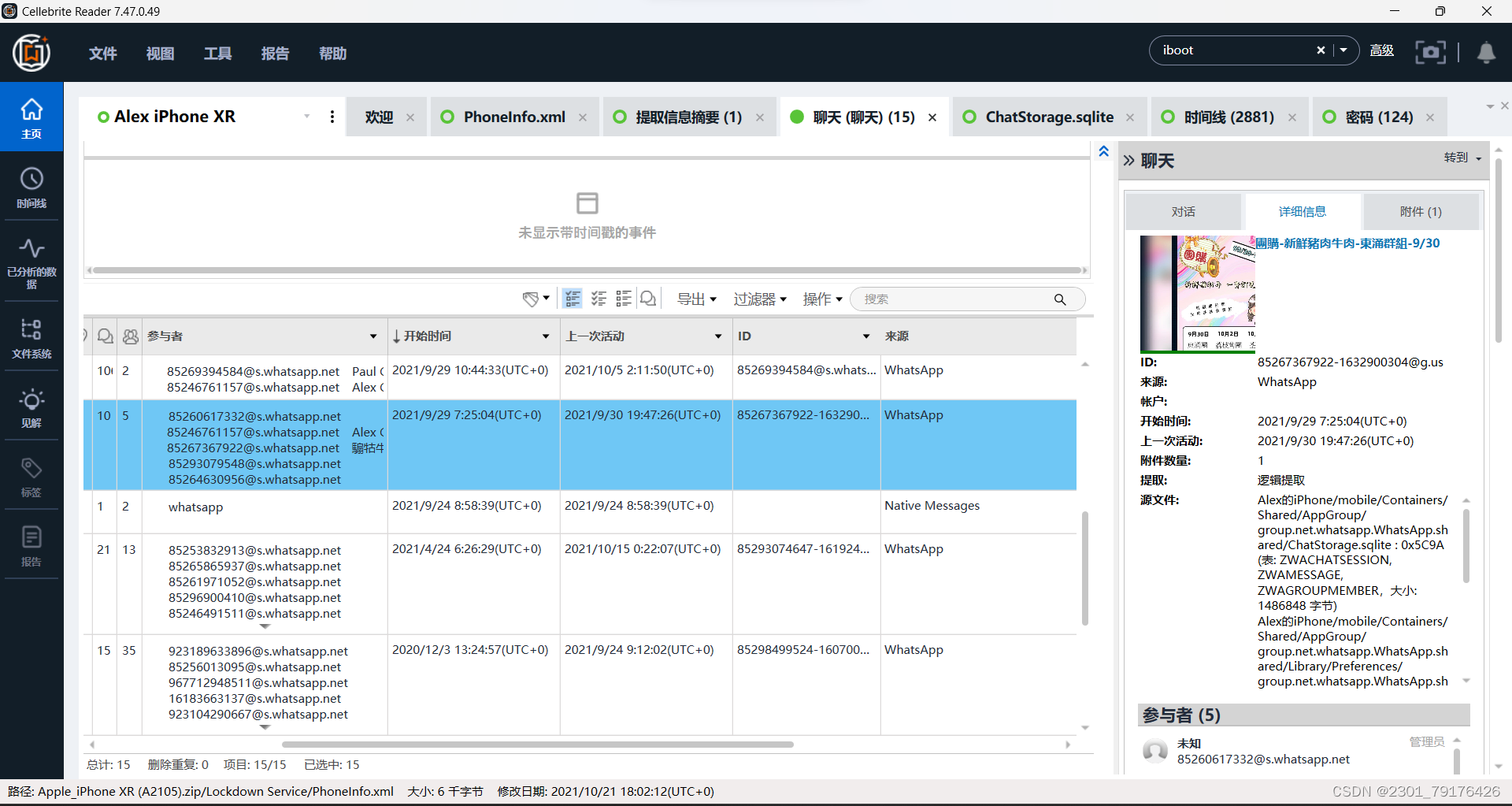Open the 报告 menu in the top bar
This screenshot has height=806, width=1512.
(x=275, y=53)
